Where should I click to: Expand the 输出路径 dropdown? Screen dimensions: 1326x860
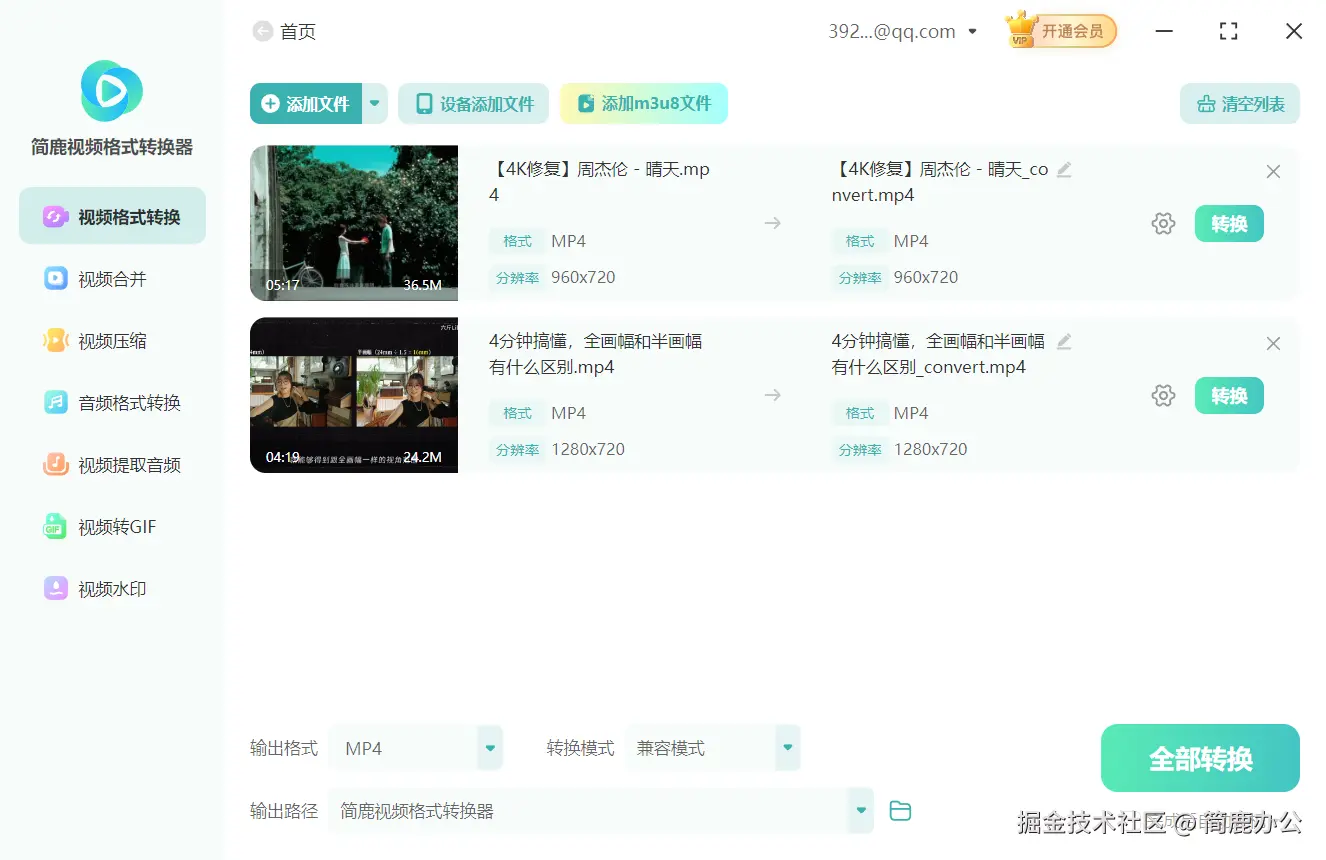click(860, 811)
